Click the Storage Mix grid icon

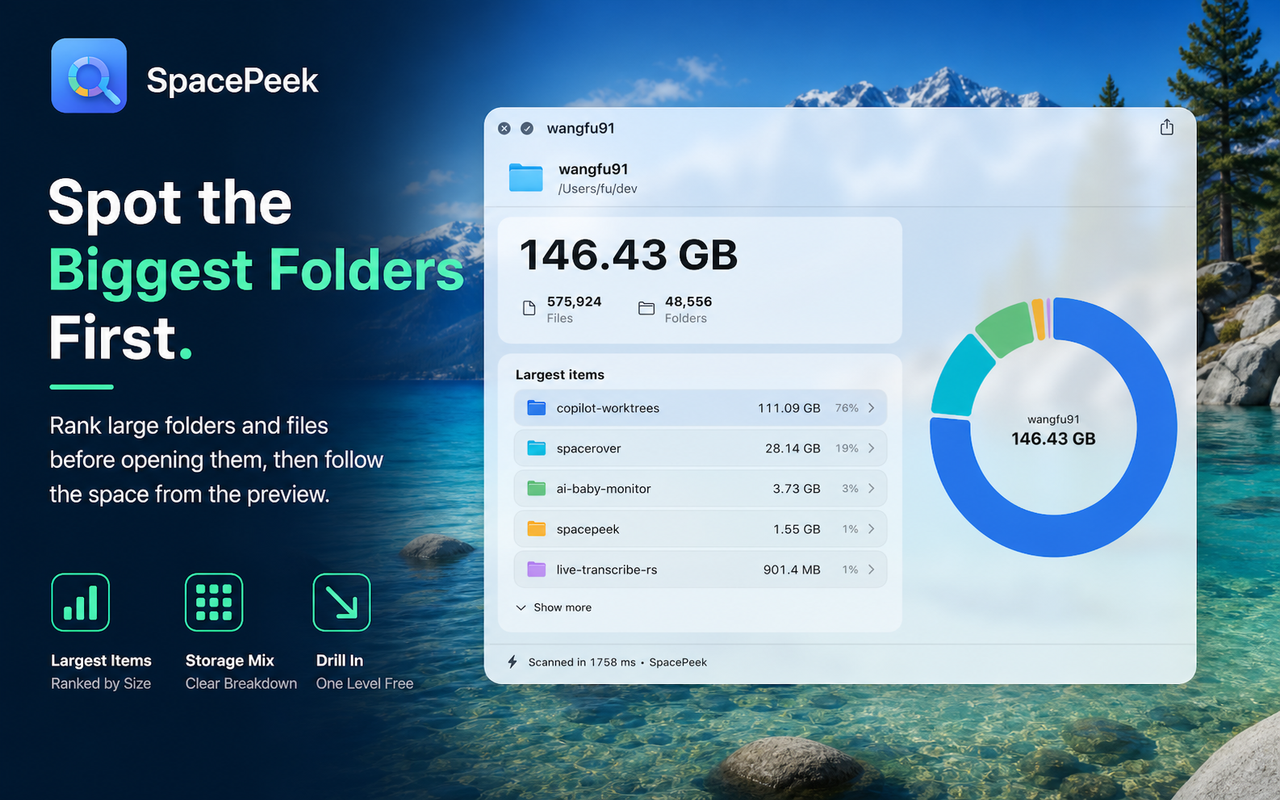coord(214,602)
